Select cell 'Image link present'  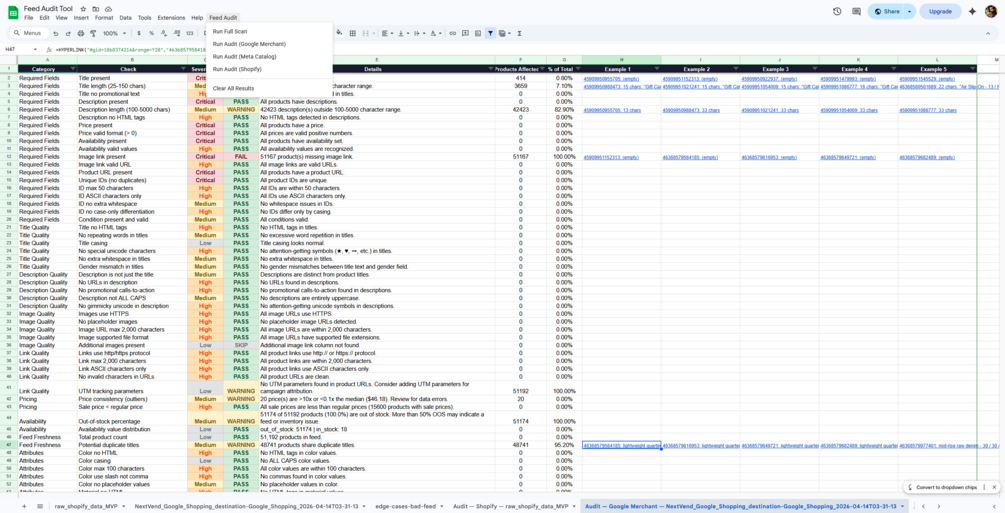(132, 157)
